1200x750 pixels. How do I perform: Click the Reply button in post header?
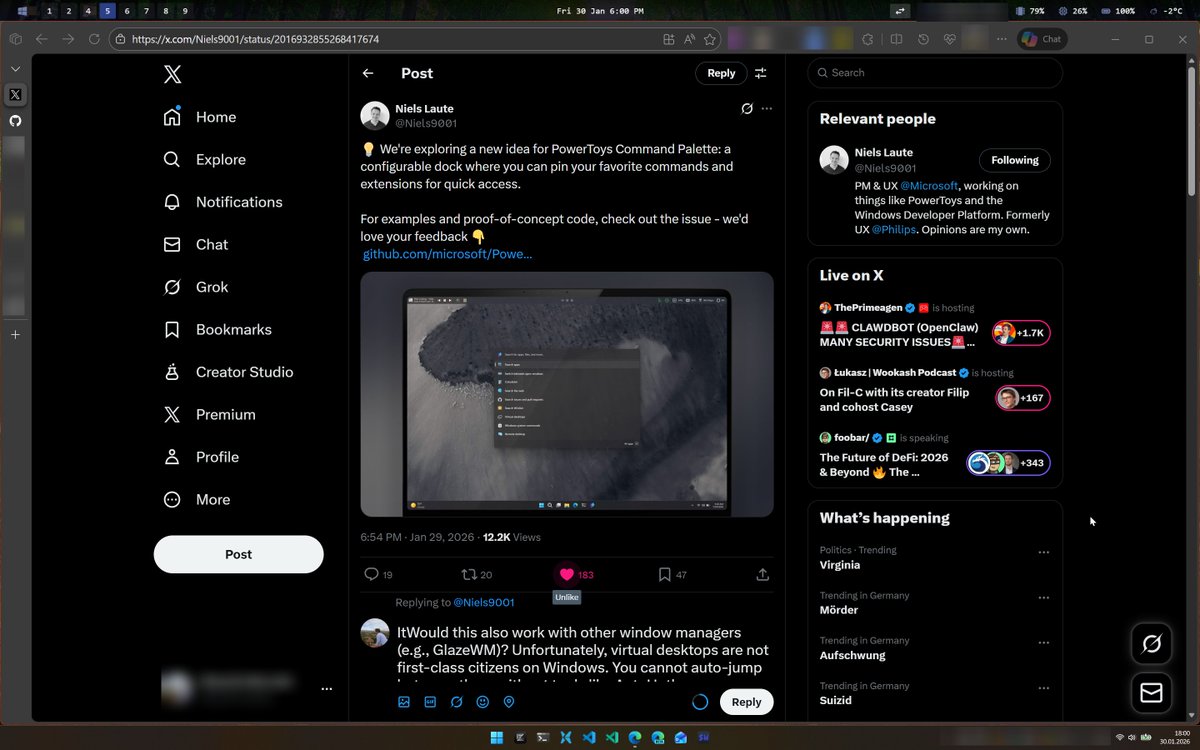[x=721, y=73]
